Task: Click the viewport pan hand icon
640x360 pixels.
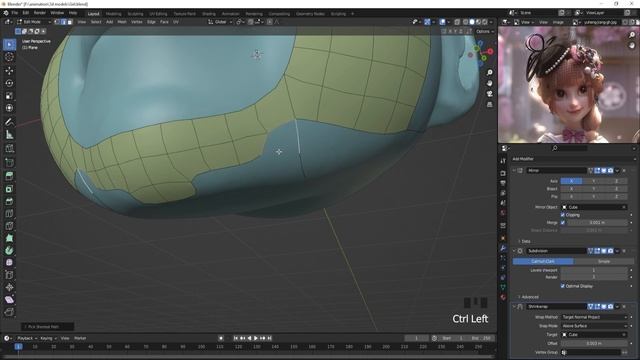Action: 489,83
